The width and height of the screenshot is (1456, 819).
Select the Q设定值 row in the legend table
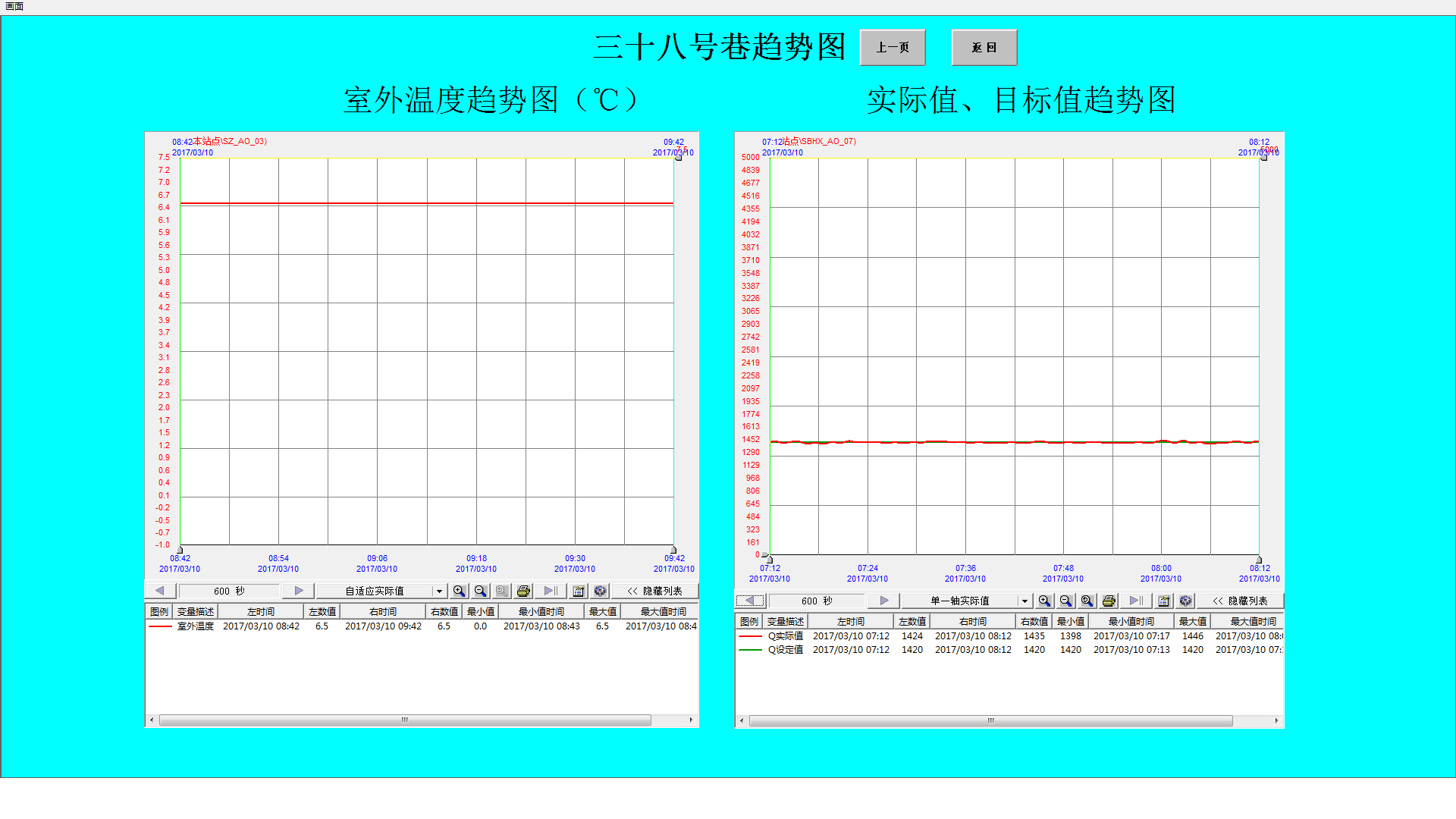[834, 649]
